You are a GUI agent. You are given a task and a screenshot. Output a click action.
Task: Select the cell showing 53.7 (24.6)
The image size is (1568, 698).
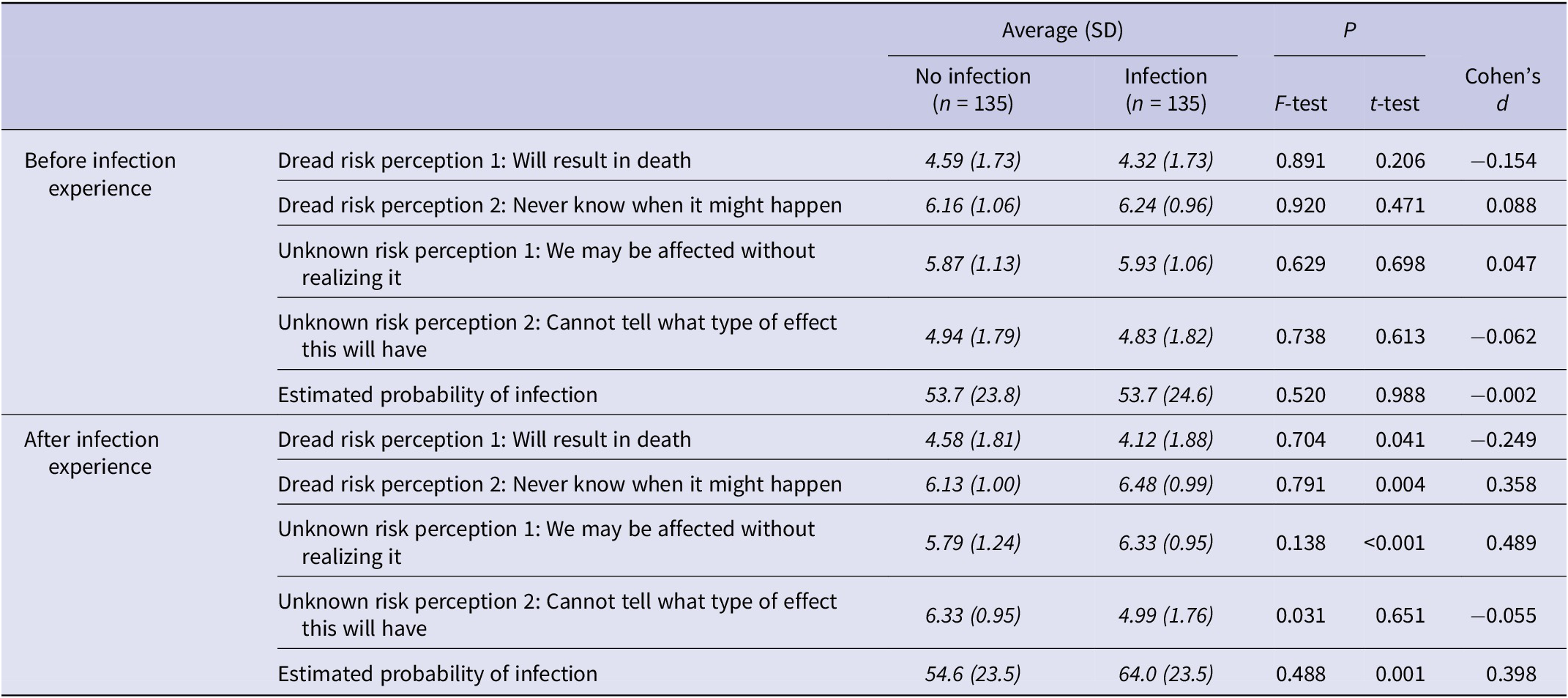click(x=1165, y=395)
